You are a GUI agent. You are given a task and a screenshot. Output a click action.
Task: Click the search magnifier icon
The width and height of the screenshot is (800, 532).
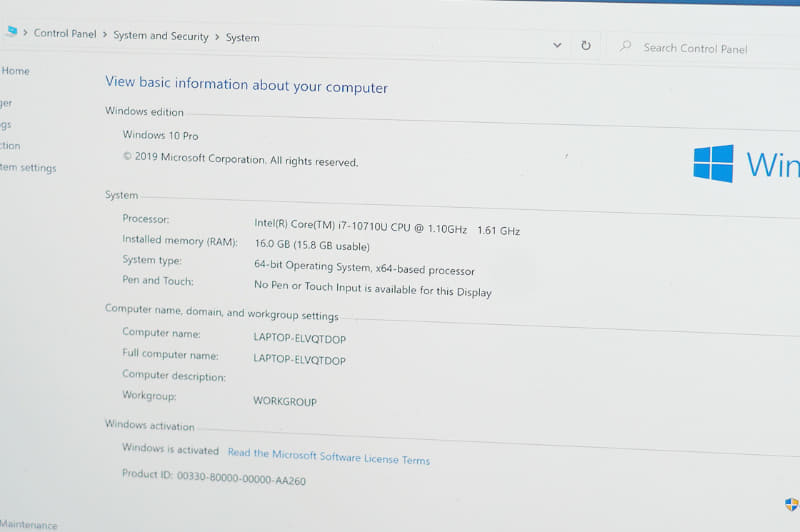(625, 46)
